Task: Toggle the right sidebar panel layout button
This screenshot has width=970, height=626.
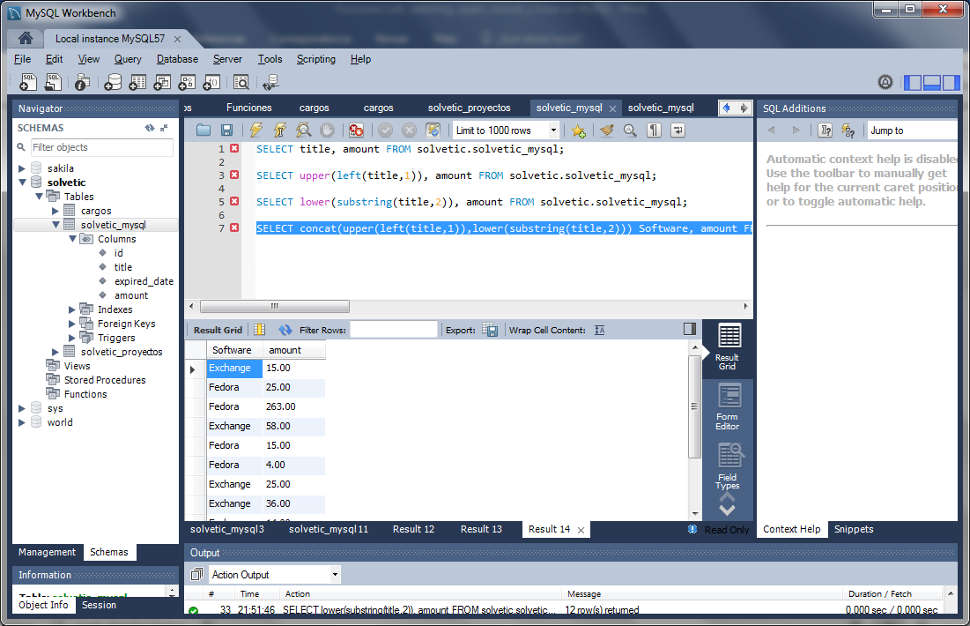Action: click(x=951, y=82)
